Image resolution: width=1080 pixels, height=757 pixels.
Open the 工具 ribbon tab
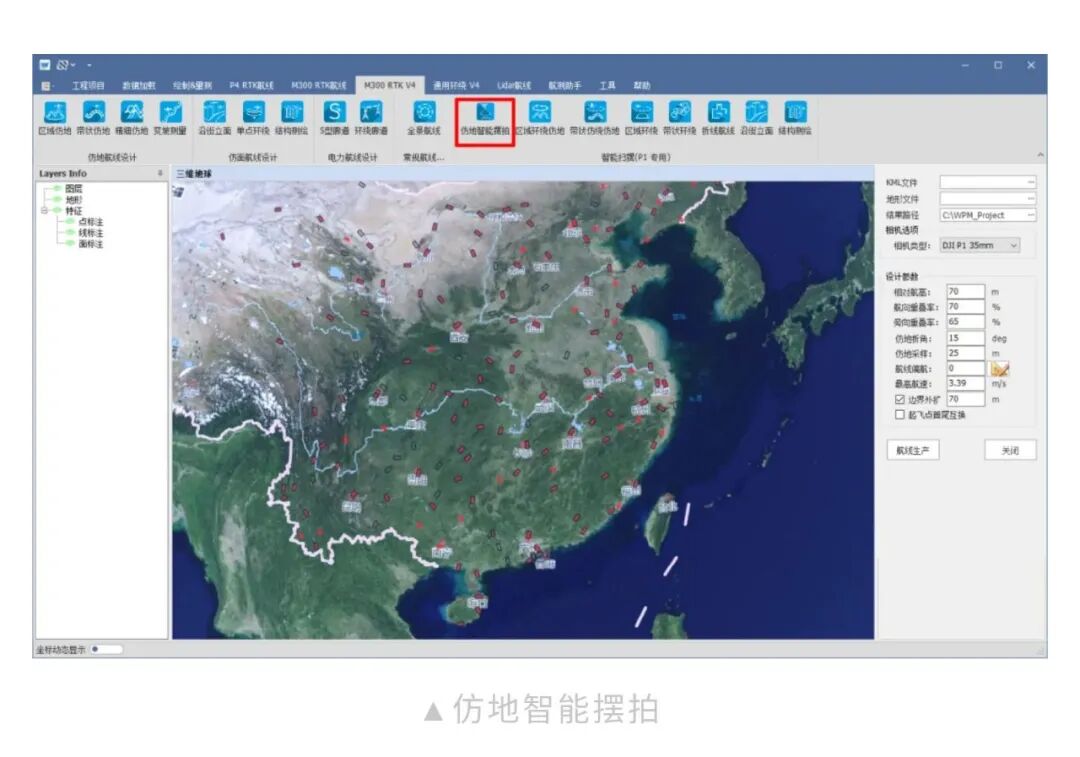[x=607, y=85]
